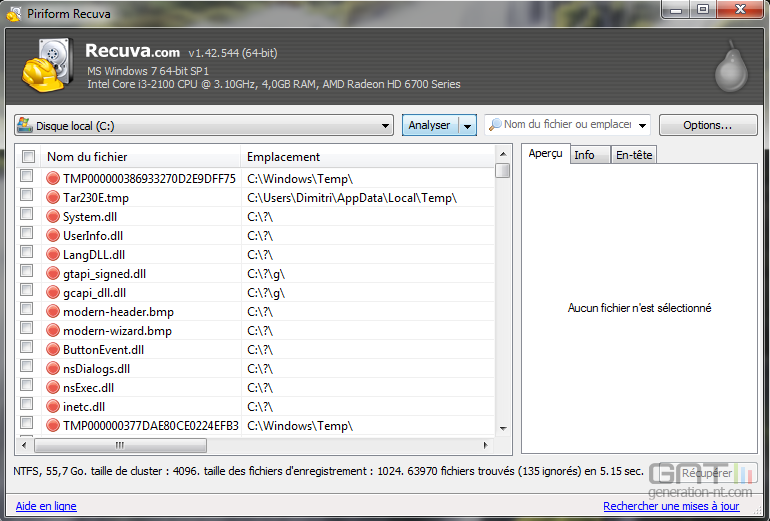Click the red icon next to gtapi_signed.dll
770x521 pixels.
coord(53,274)
